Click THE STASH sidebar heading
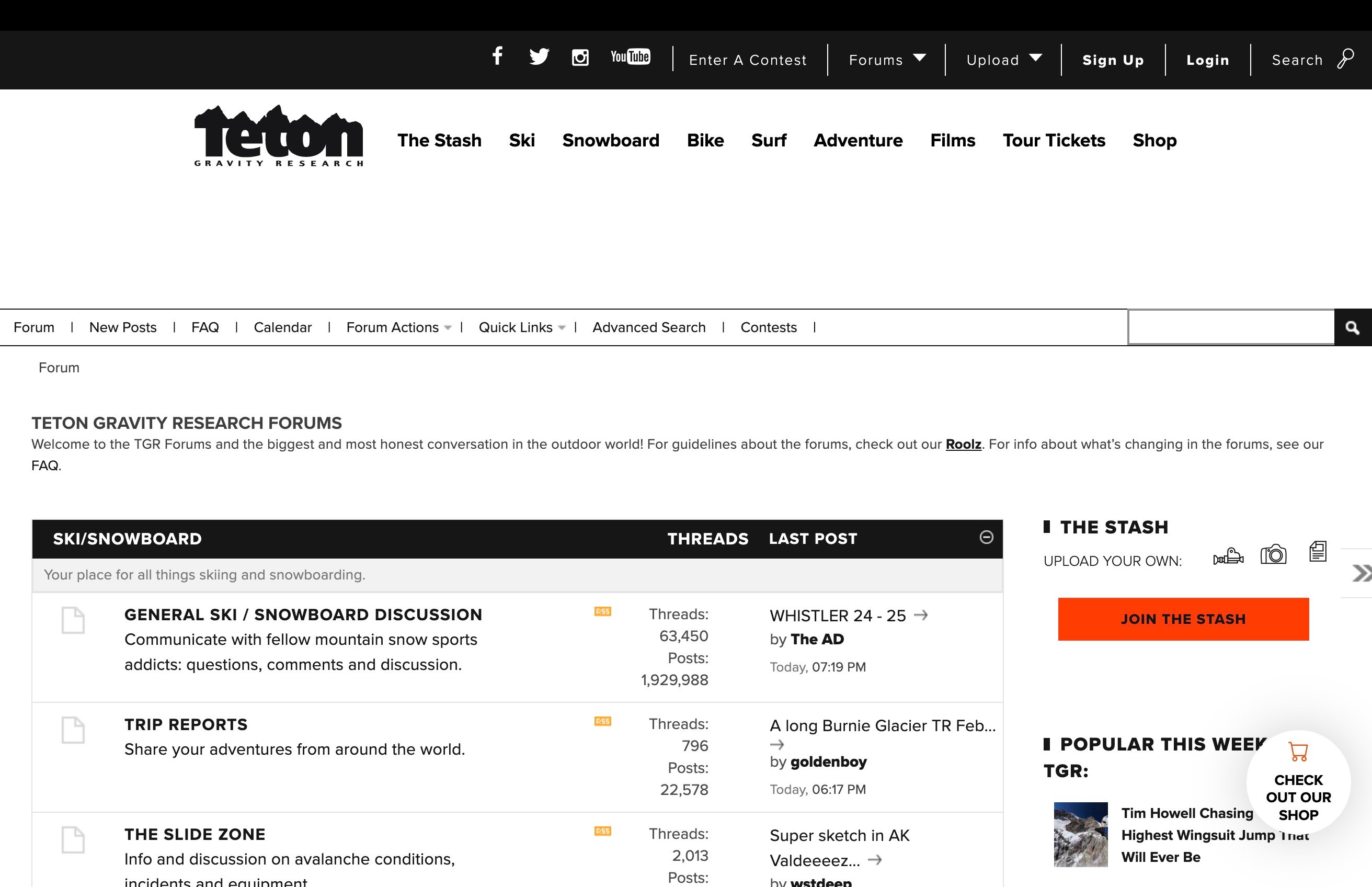 click(x=1114, y=527)
